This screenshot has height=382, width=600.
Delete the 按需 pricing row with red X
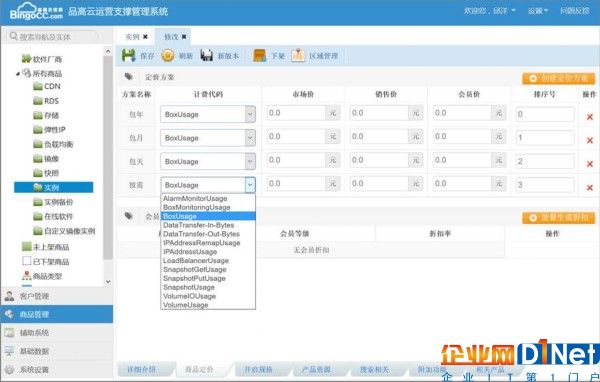coord(590,188)
